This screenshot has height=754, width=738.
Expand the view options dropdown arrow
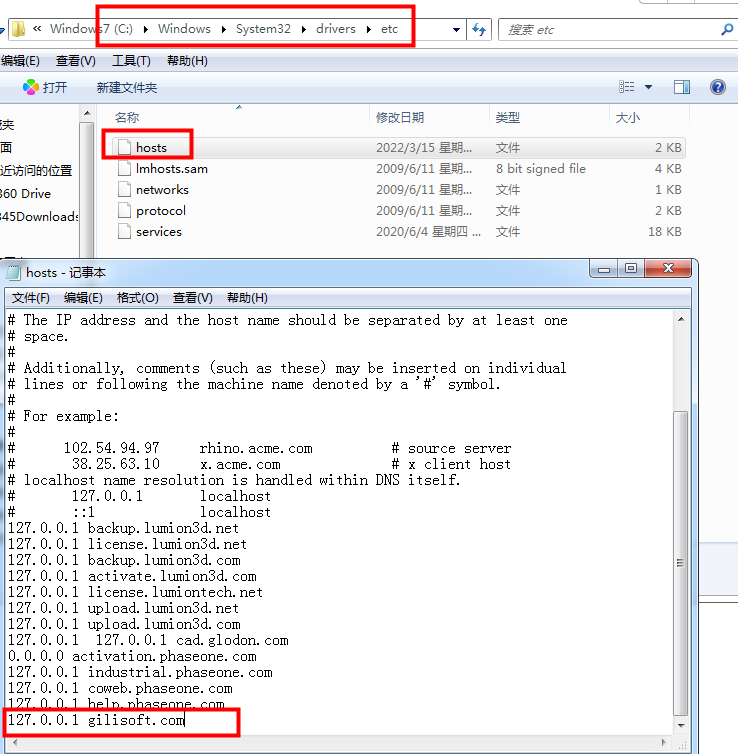[x=649, y=87]
